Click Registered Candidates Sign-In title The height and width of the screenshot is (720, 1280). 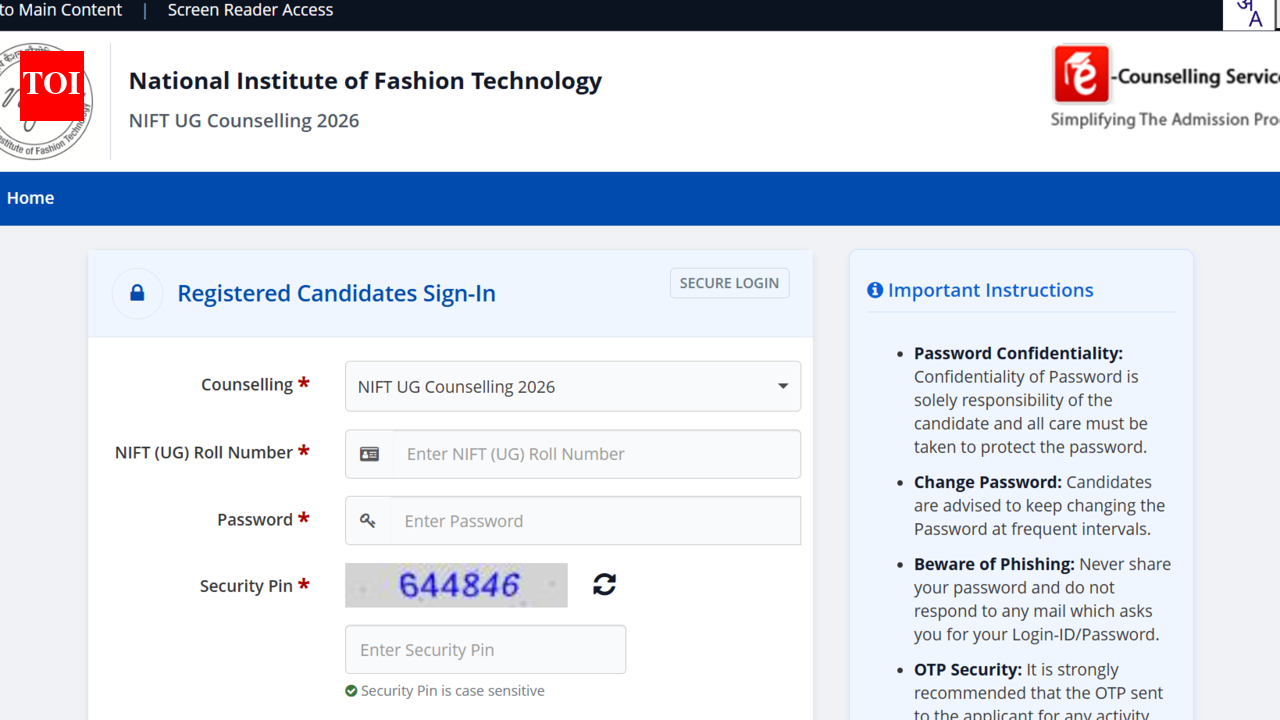[x=336, y=293]
